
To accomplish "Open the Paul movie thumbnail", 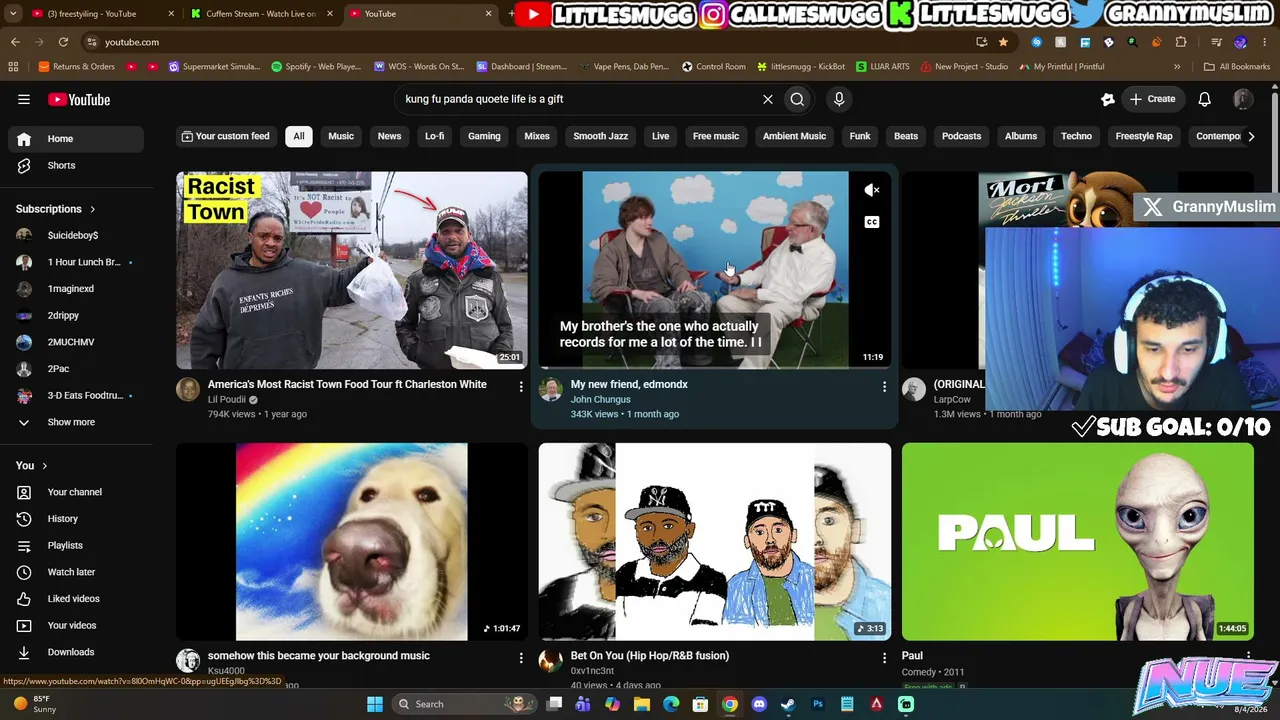I will pos(1077,541).
